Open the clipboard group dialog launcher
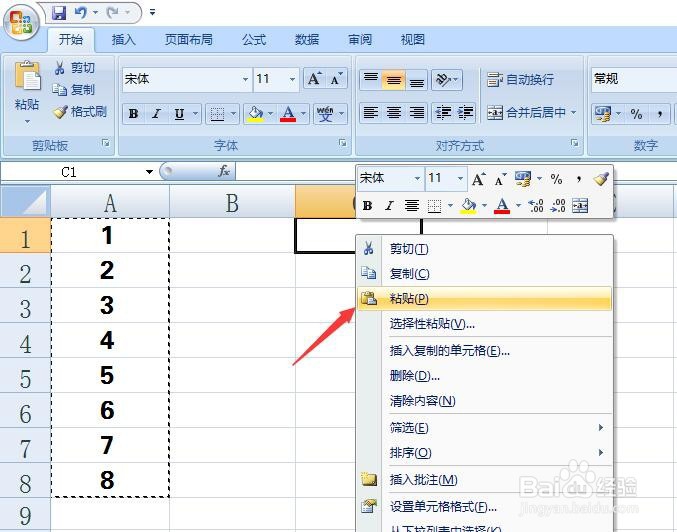The width and height of the screenshot is (677, 532). pos(106,143)
